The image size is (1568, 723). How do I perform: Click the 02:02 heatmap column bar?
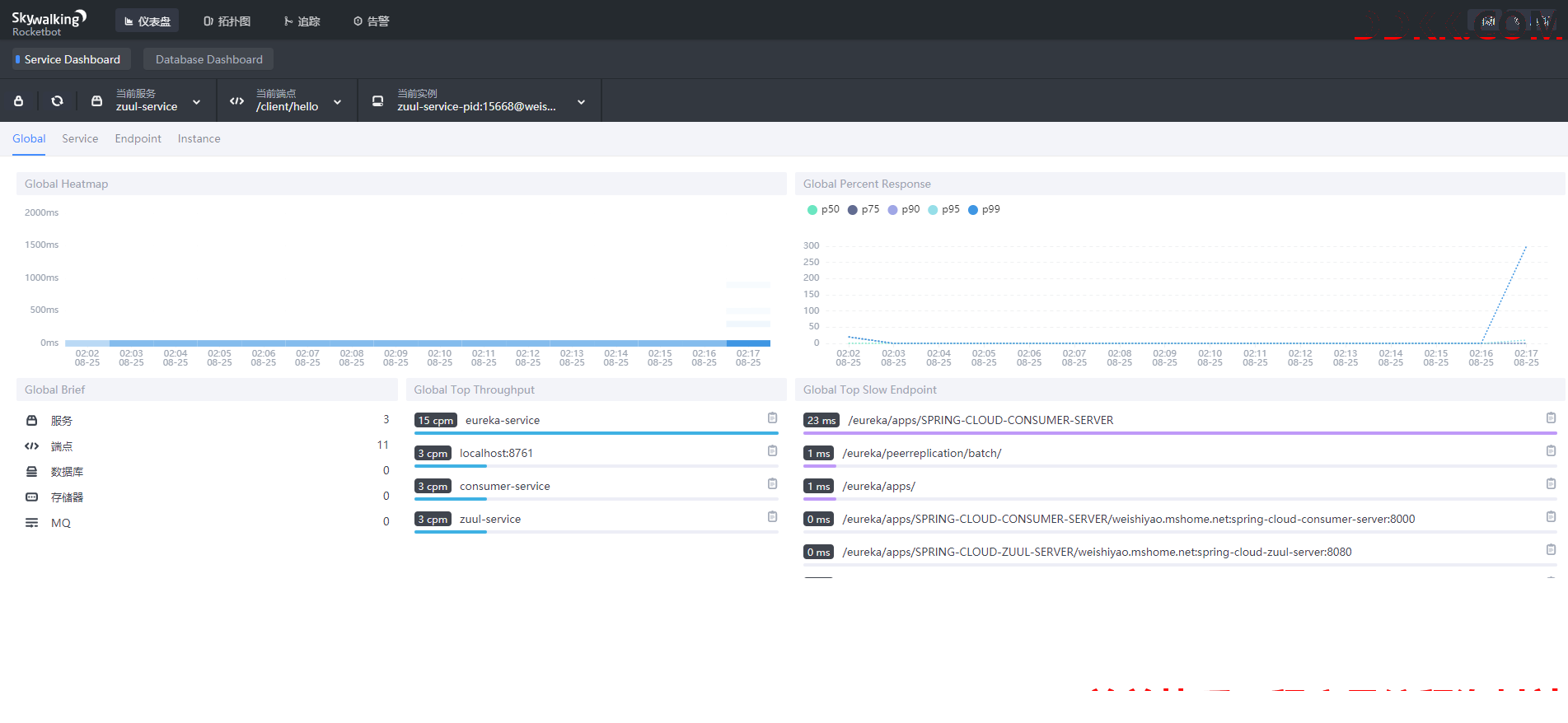87,343
